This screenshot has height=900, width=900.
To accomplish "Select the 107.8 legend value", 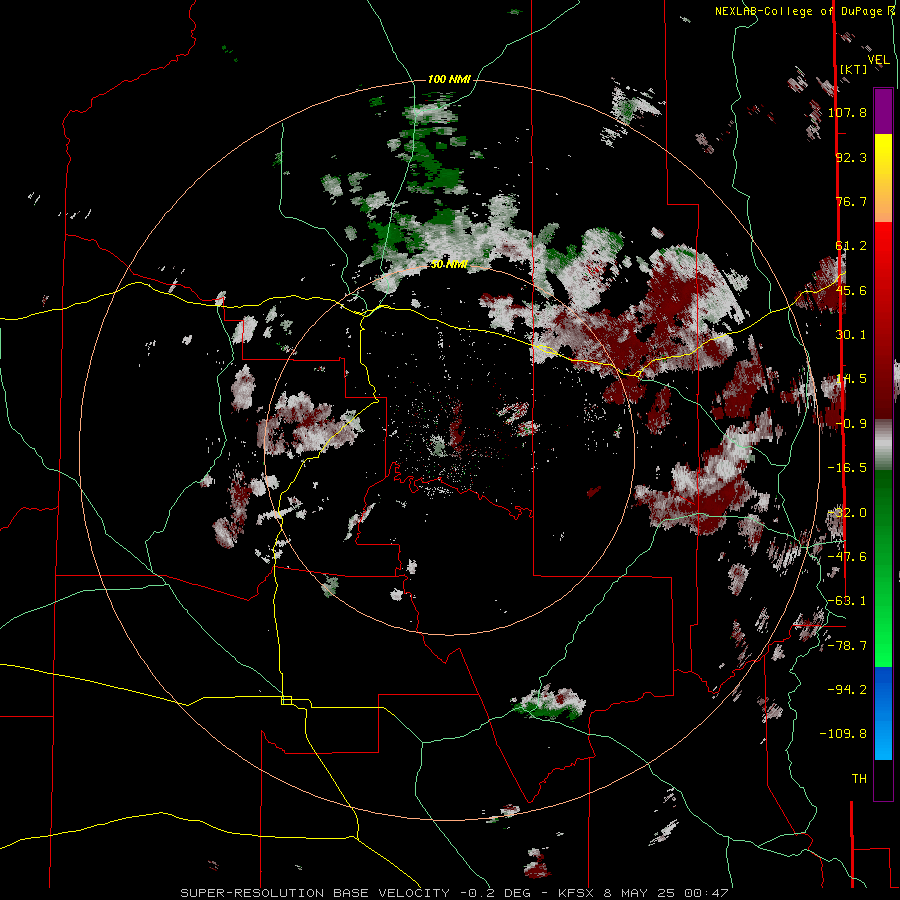I will coord(848,112).
